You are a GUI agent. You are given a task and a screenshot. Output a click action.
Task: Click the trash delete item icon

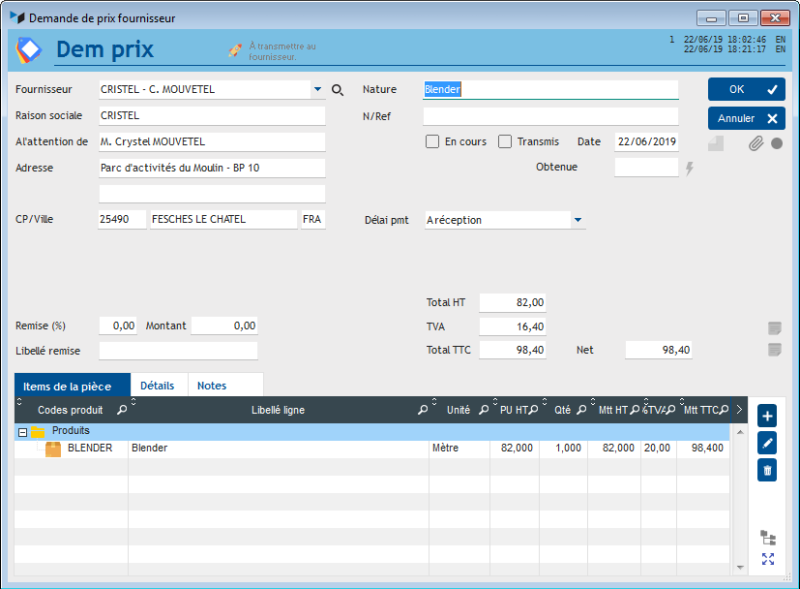click(x=767, y=470)
